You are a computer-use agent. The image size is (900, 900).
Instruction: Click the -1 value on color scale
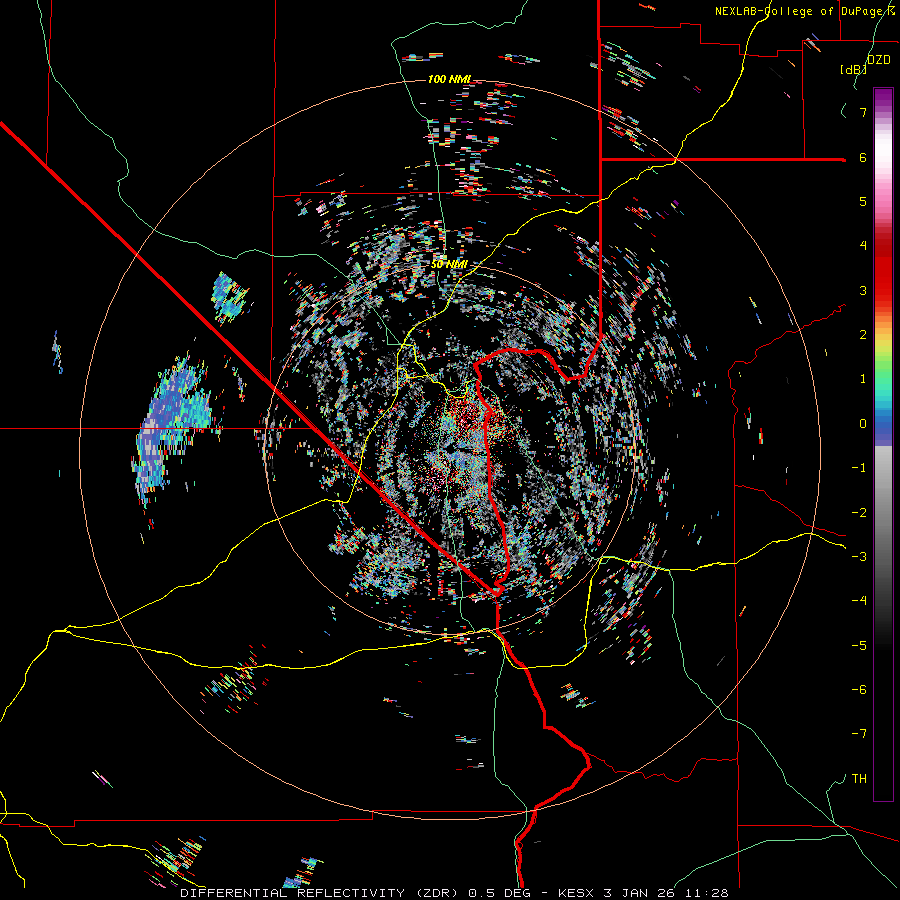[x=859, y=468]
